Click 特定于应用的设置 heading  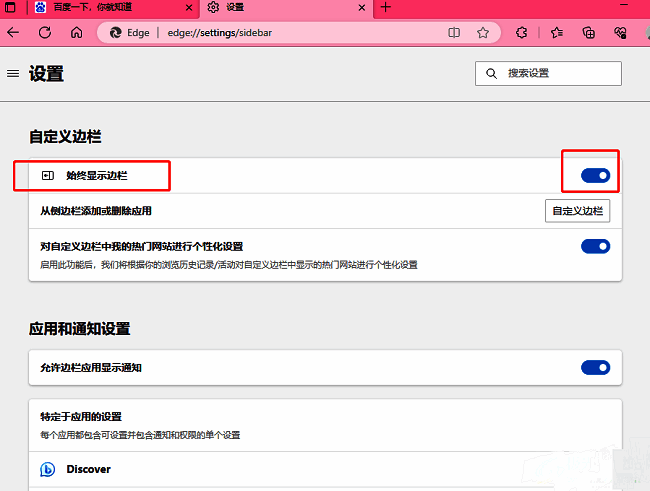click(81, 416)
